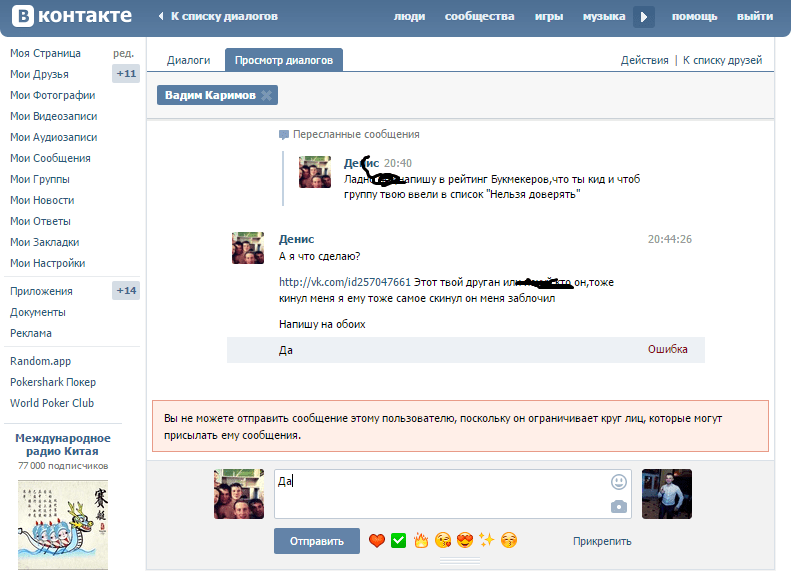
Task: Open the emoji smiley picker in message box
Action: 619,482
